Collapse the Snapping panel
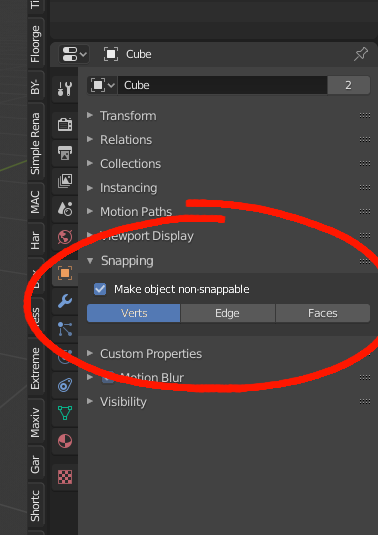Screen dimensions: 378x535 coord(120,261)
